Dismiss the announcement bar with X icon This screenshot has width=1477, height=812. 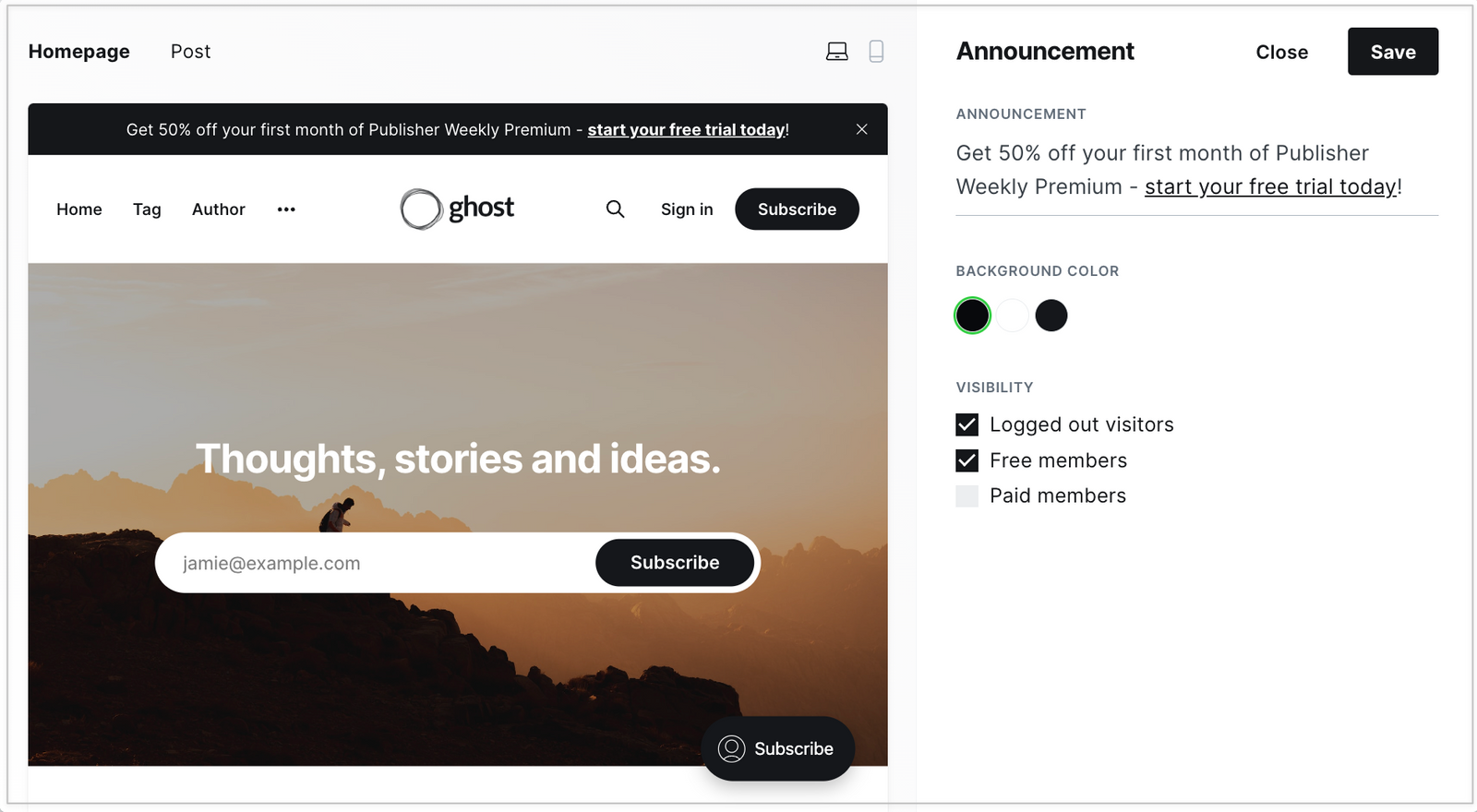(861, 129)
